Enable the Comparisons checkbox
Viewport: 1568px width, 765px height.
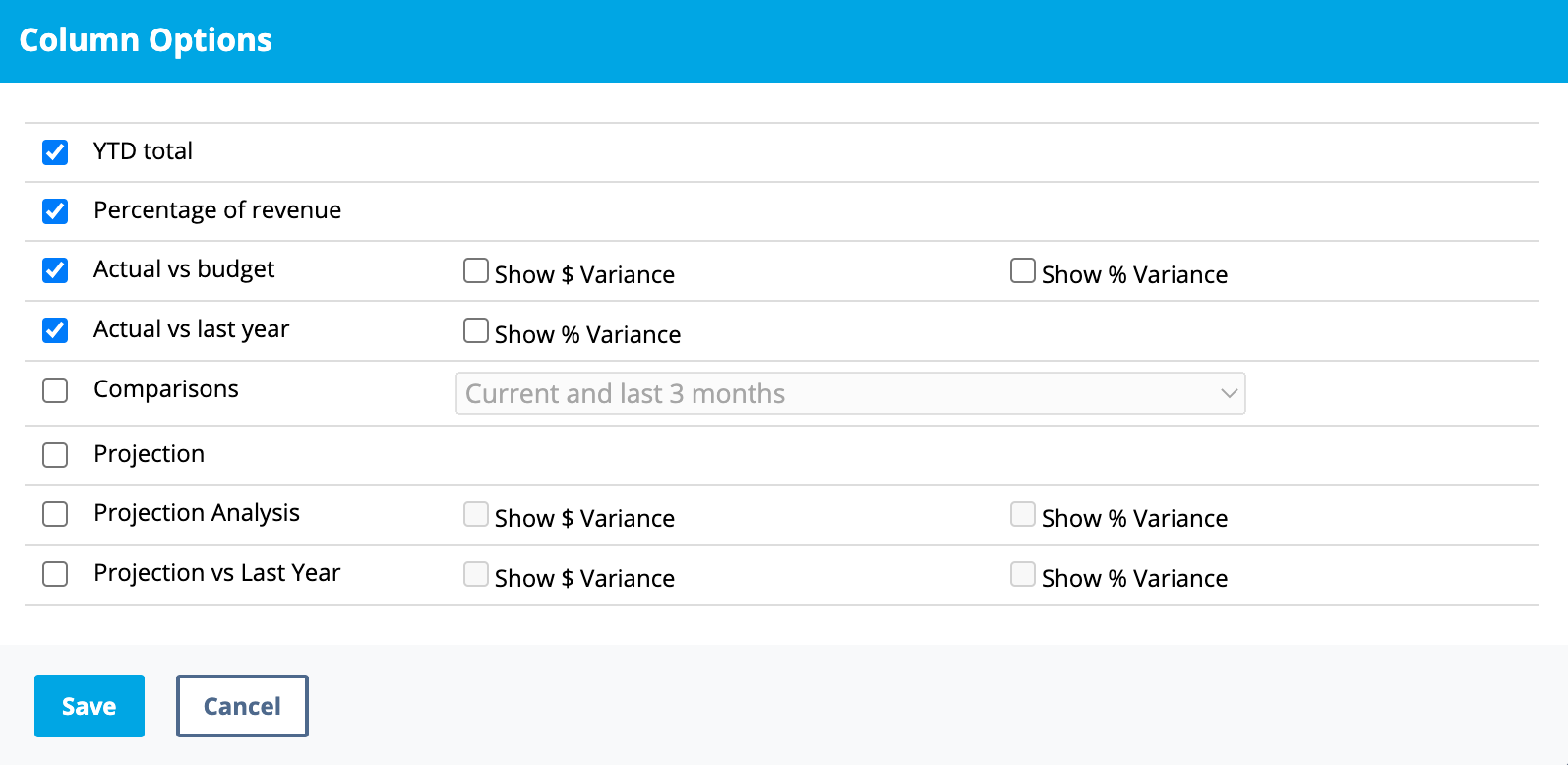click(x=55, y=390)
